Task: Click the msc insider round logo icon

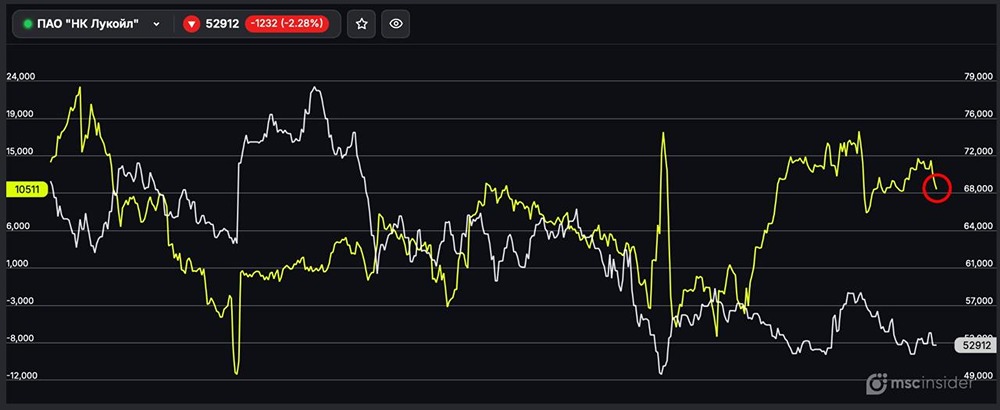Action: [876, 383]
